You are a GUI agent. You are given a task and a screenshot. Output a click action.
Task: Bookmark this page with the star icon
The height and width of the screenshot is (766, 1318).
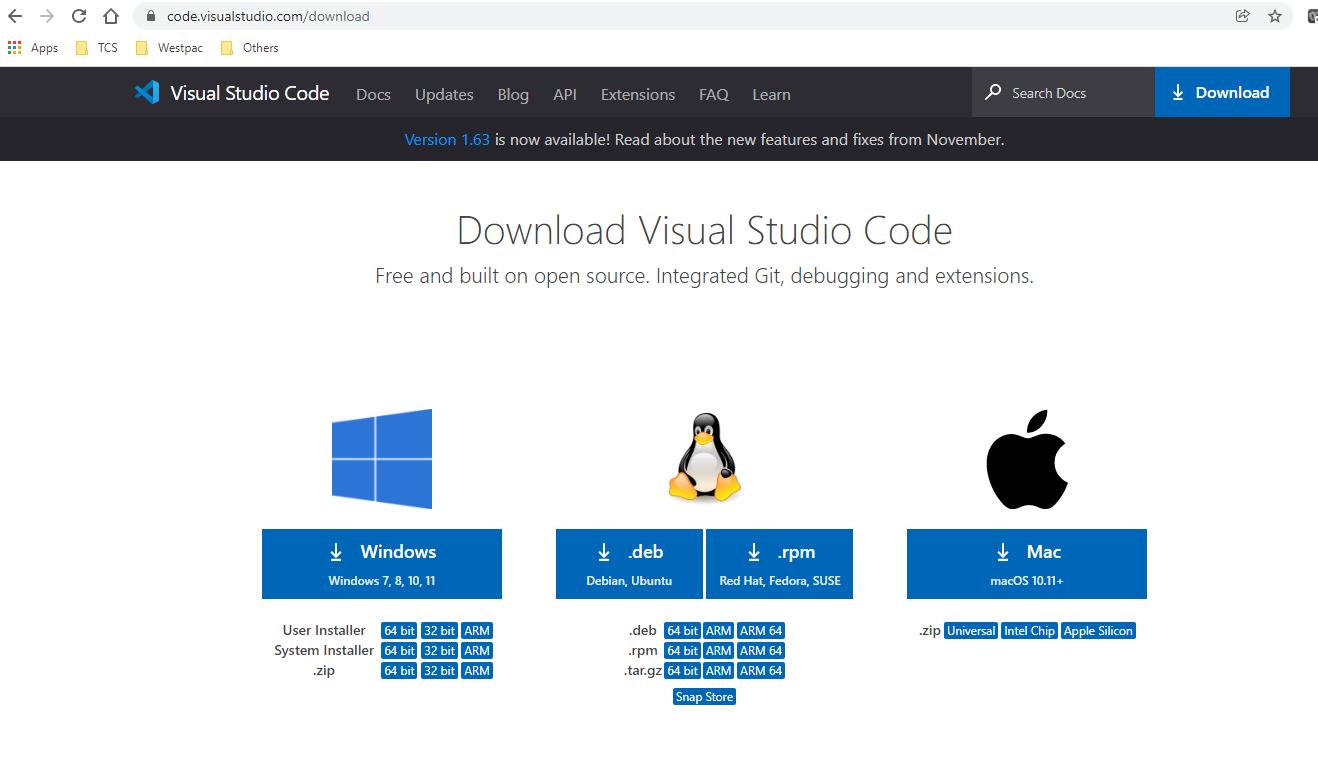click(x=1274, y=16)
